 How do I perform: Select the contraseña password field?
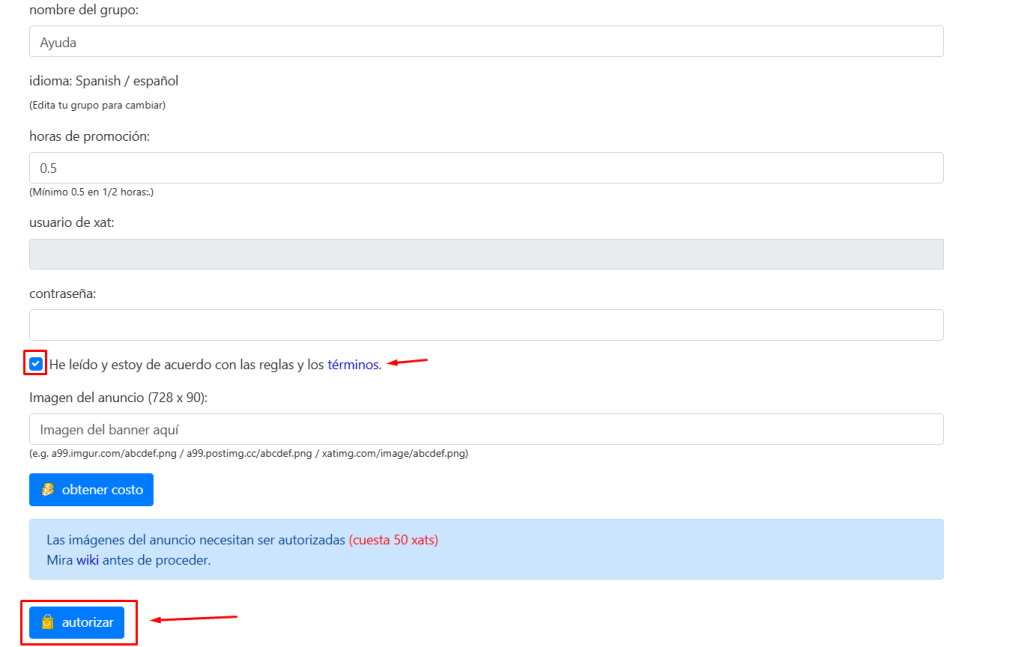(x=486, y=325)
